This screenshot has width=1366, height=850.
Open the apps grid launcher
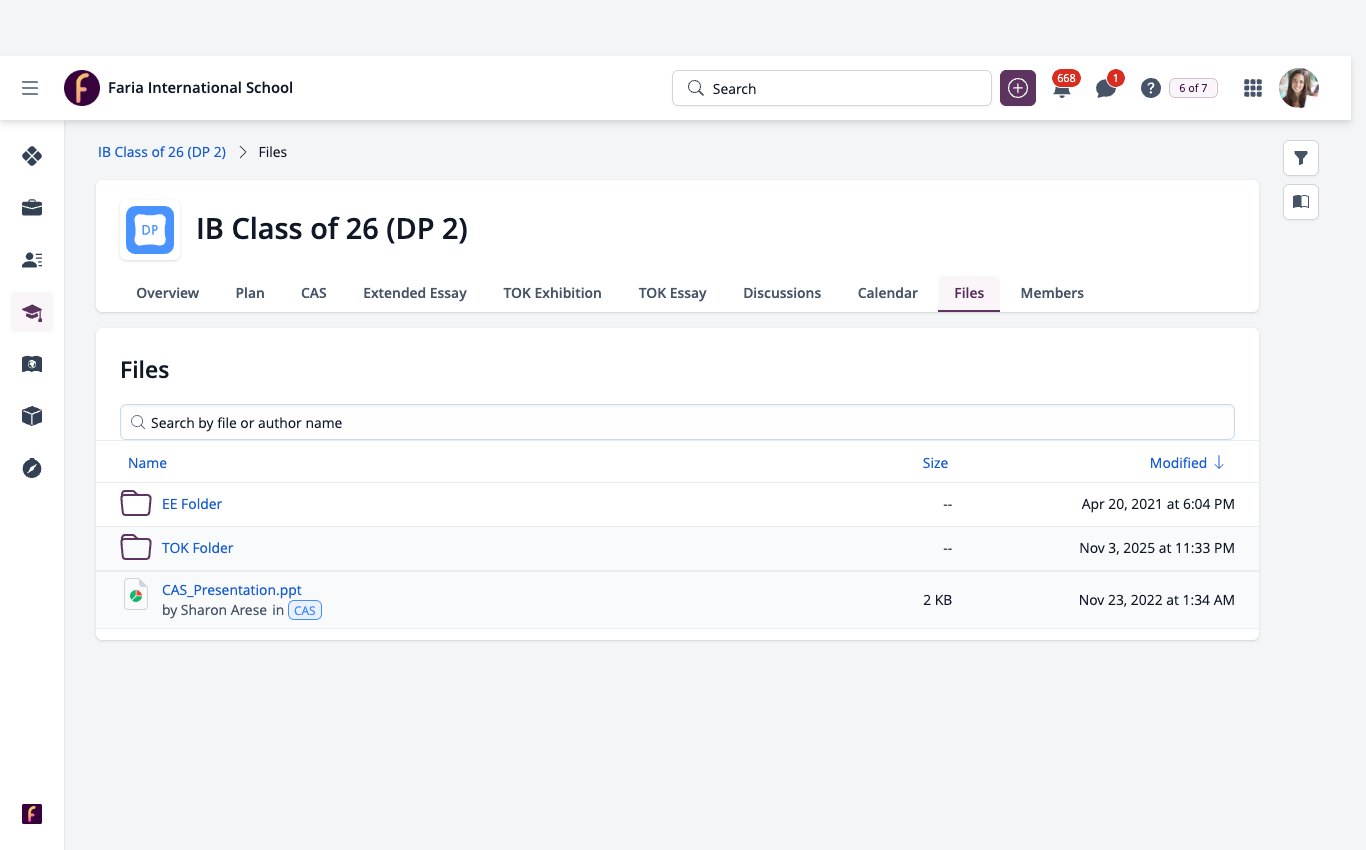(x=1253, y=88)
